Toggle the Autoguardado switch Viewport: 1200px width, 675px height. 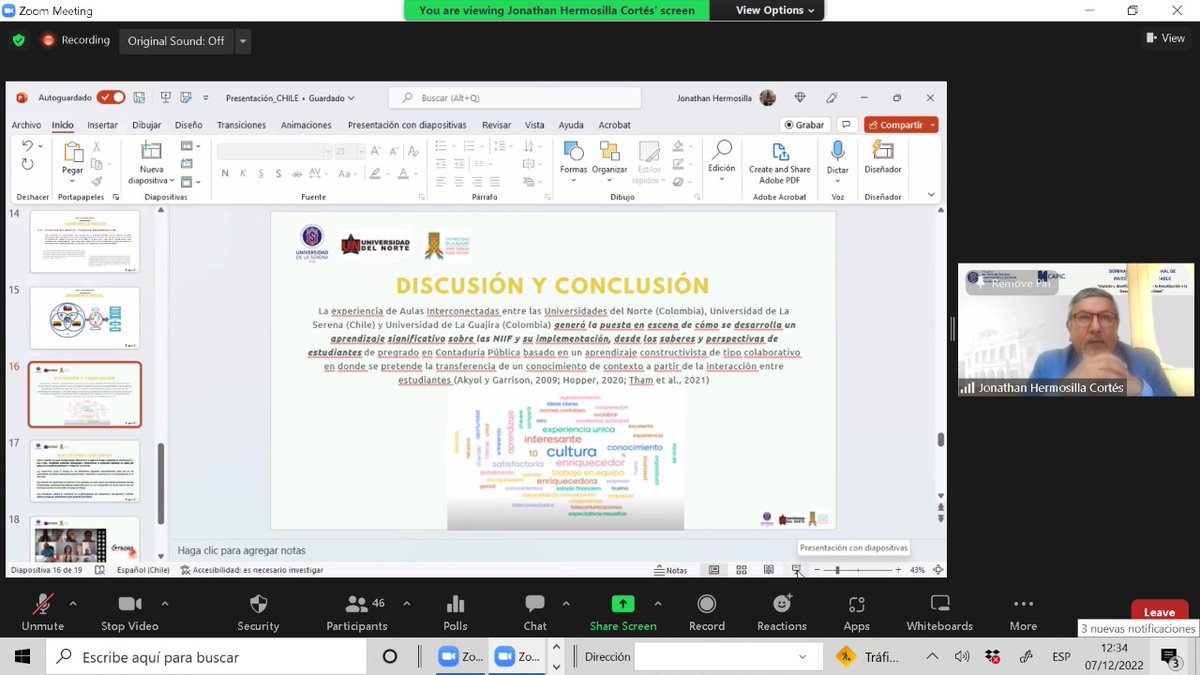pyautogui.click(x=111, y=98)
